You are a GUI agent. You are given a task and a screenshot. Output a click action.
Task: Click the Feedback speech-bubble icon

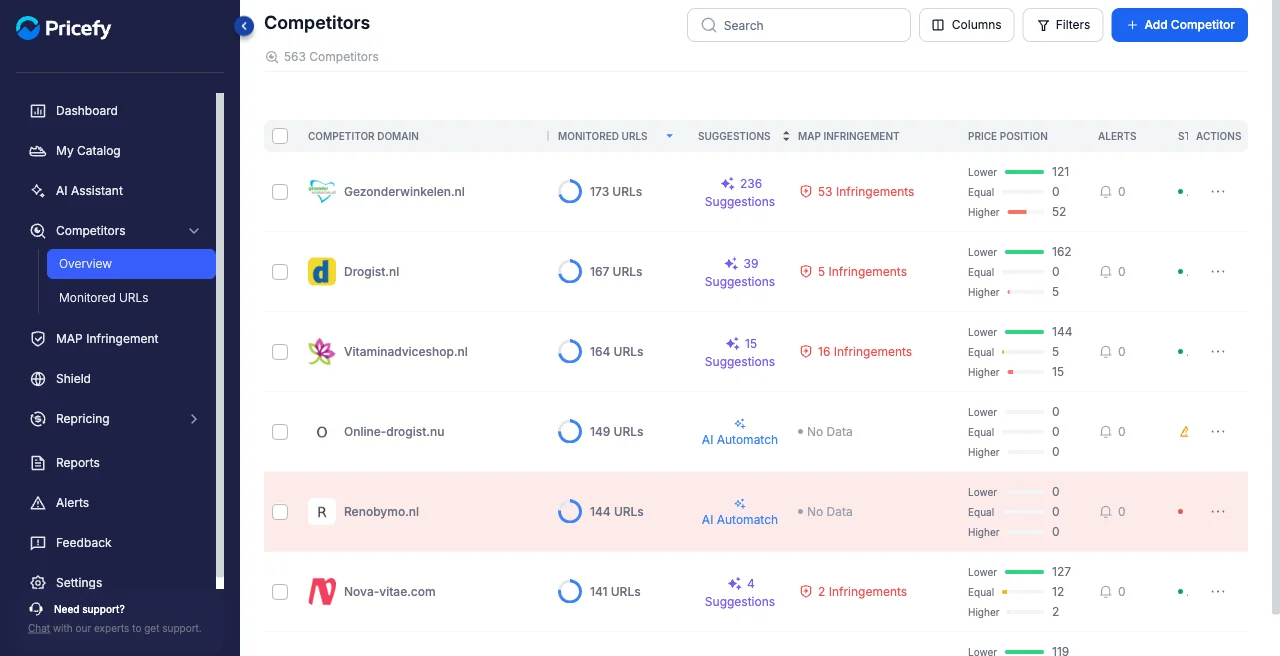pos(38,543)
